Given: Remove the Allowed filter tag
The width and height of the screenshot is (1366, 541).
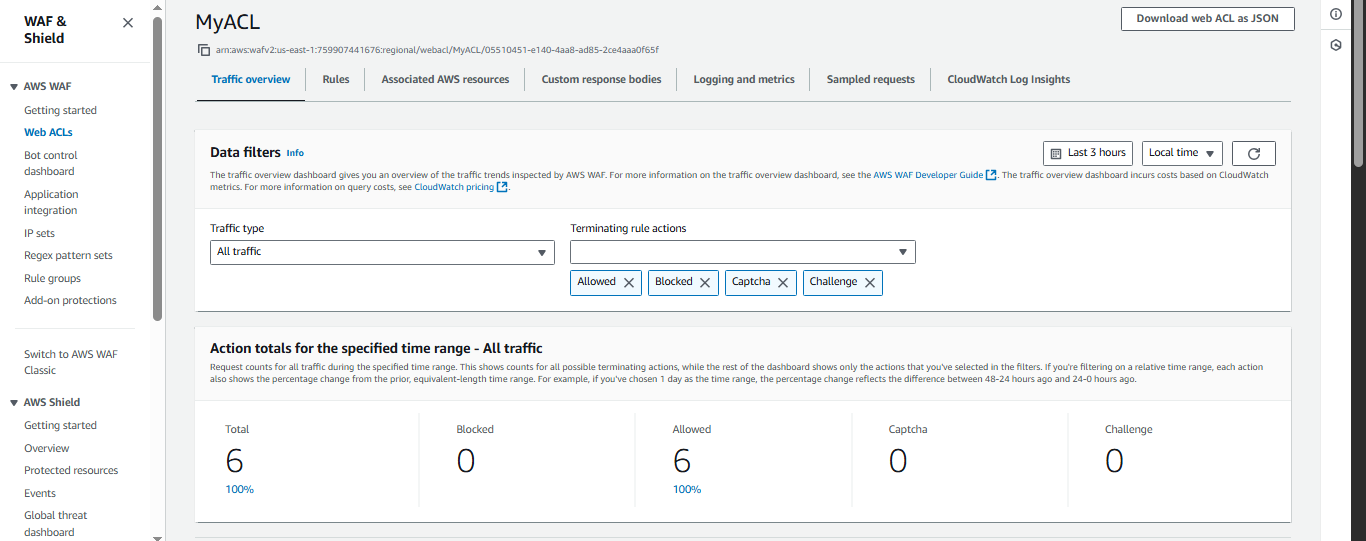Looking at the screenshot, I should point(629,283).
